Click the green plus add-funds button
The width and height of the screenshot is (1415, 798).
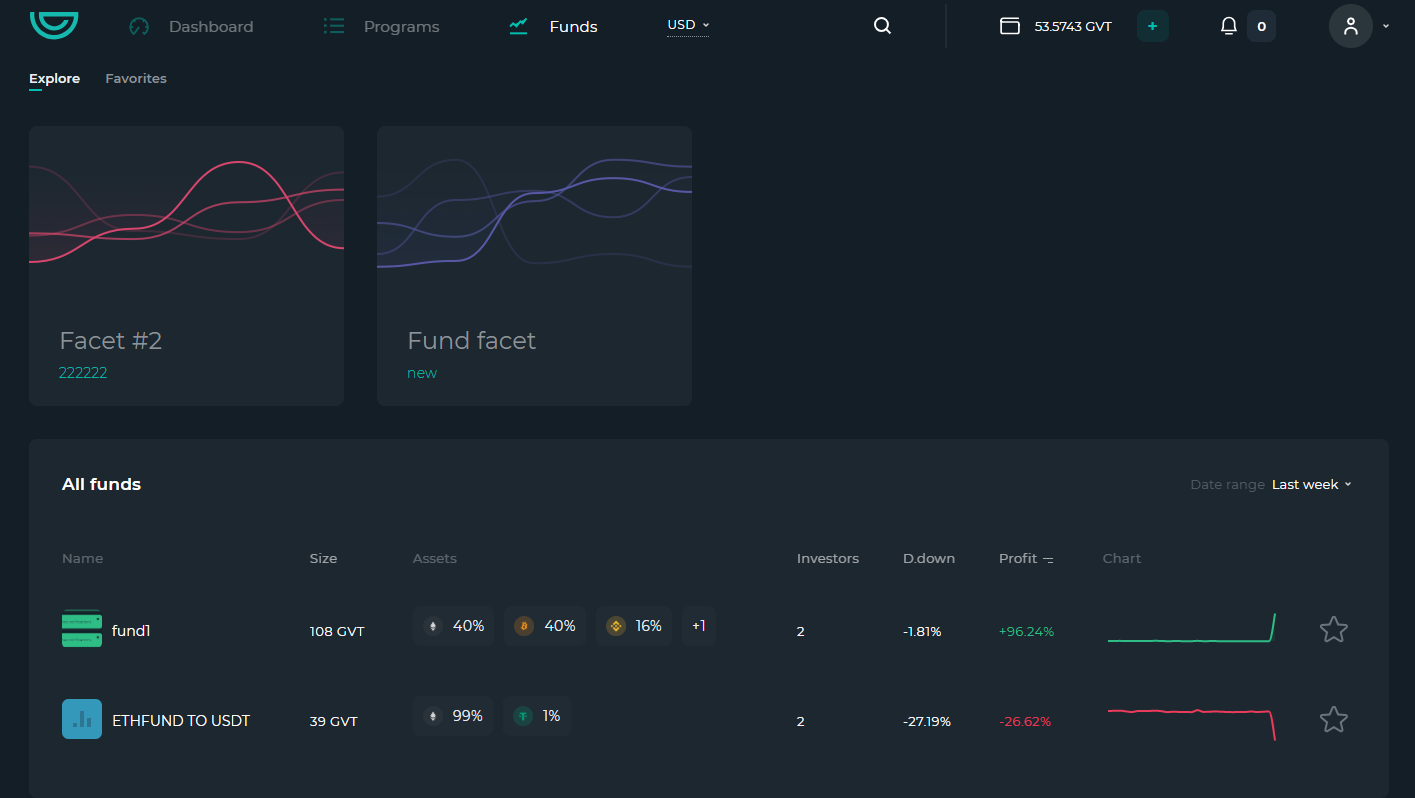pos(1152,26)
